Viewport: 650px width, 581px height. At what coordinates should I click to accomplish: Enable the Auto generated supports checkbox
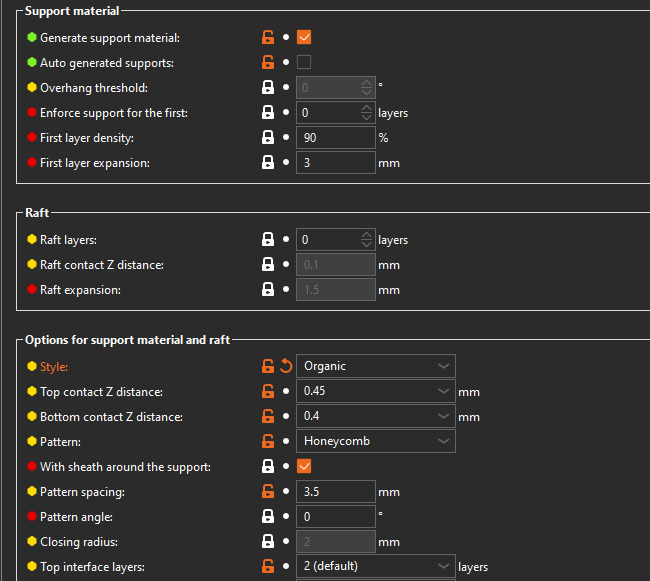tap(305, 63)
